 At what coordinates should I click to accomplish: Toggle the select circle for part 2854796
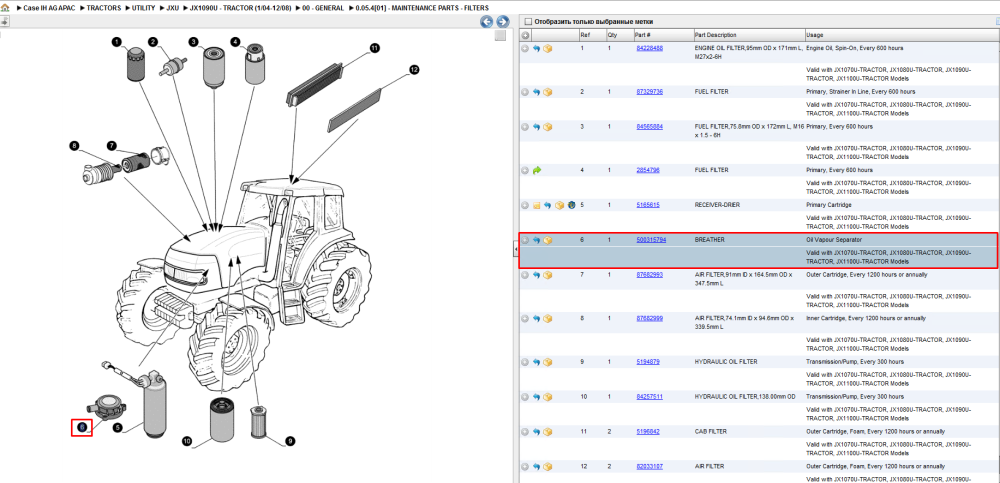[x=526, y=170]
